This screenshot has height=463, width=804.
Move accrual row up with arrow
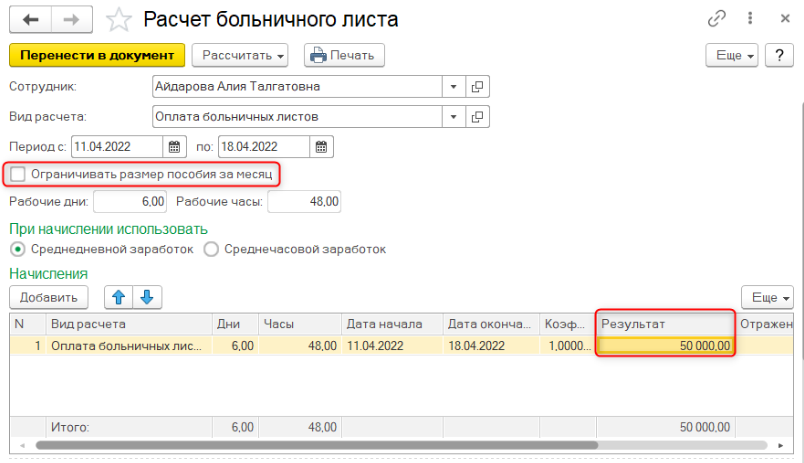pyautogui.click(x=119, y=297)
